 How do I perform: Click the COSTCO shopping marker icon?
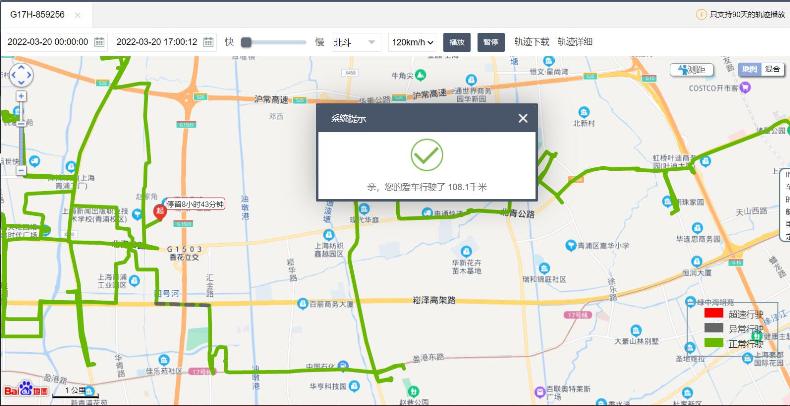[x=745, y=88]
